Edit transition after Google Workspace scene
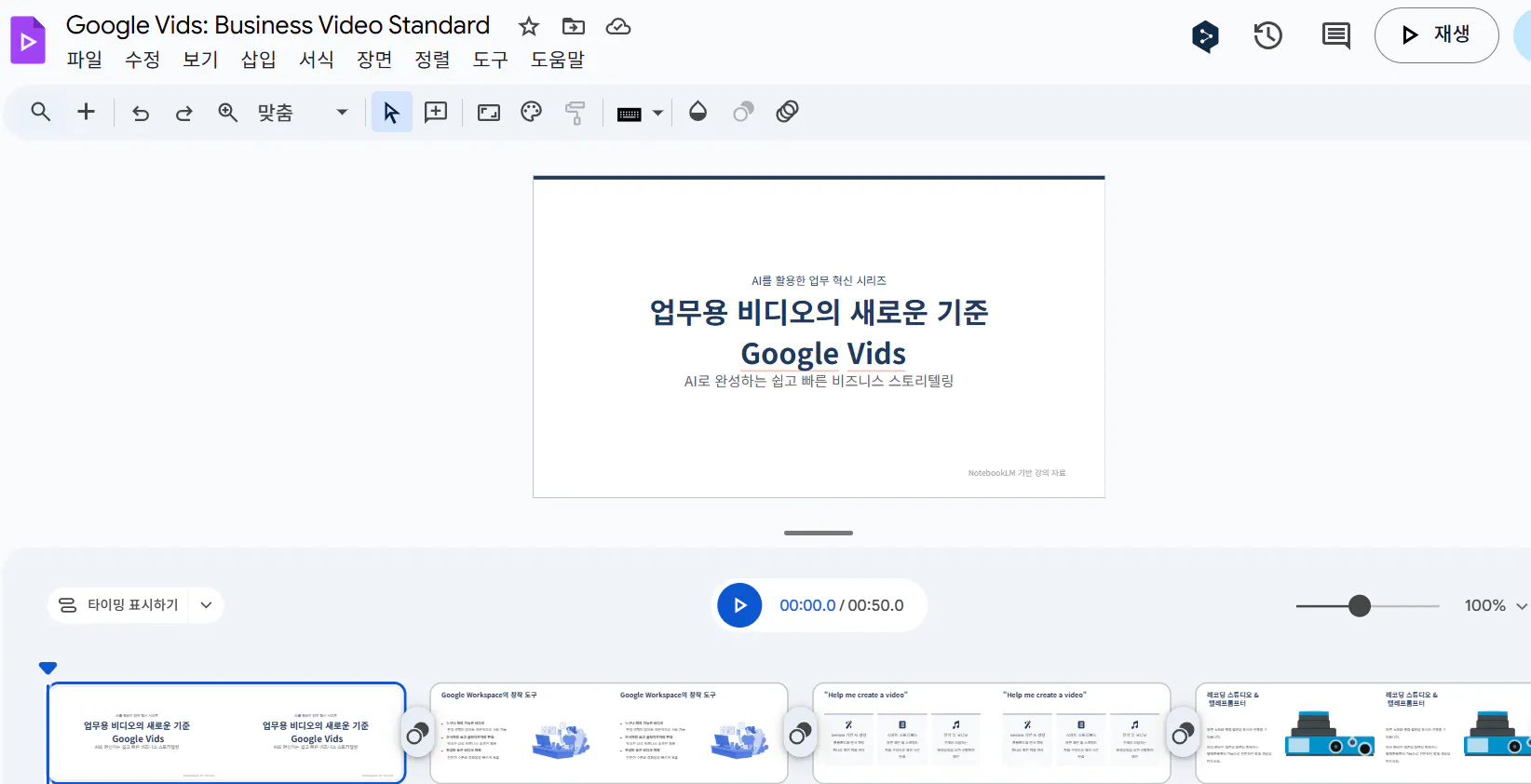1531x784 pixels. tap(800, 735)
